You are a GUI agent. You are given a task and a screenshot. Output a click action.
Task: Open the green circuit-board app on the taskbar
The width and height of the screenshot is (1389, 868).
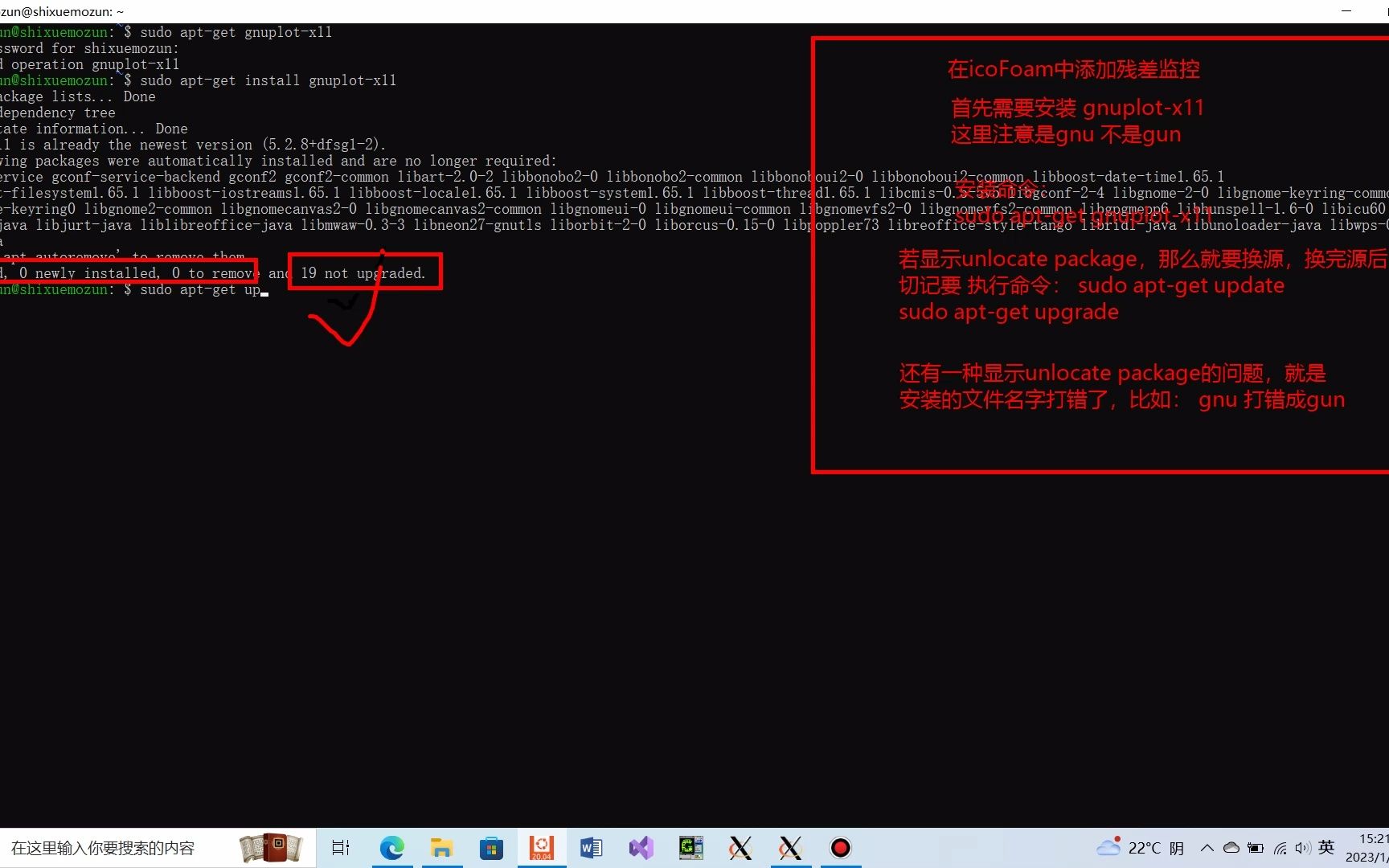point(690,848)
